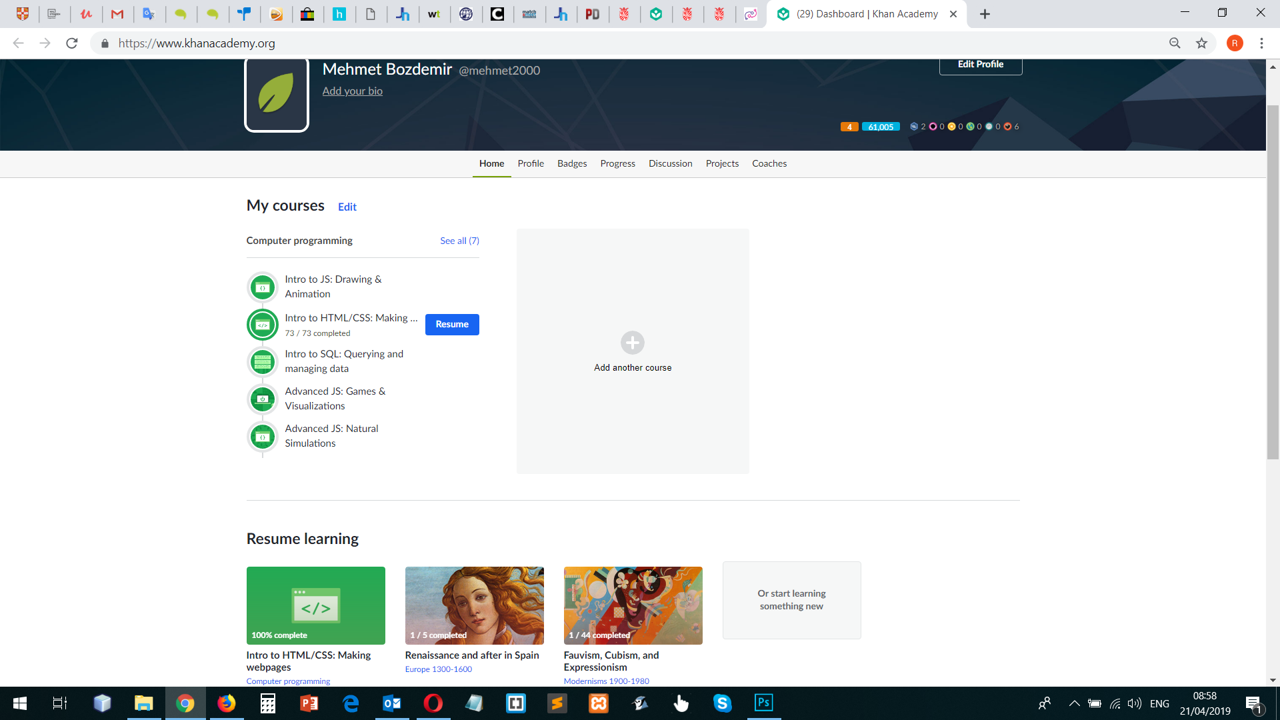Click the plus icon to add another course

(632, 342)
